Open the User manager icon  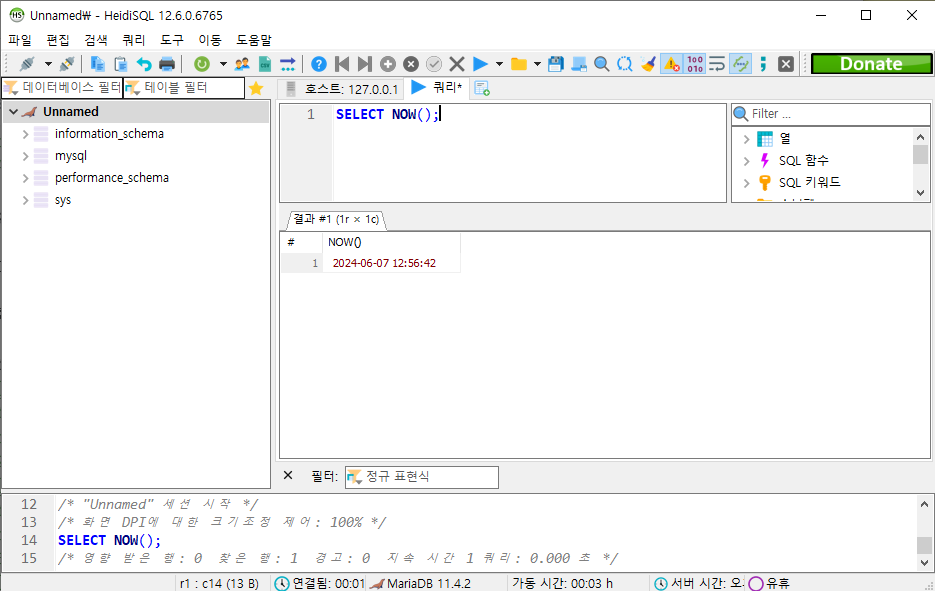(242, 64)
